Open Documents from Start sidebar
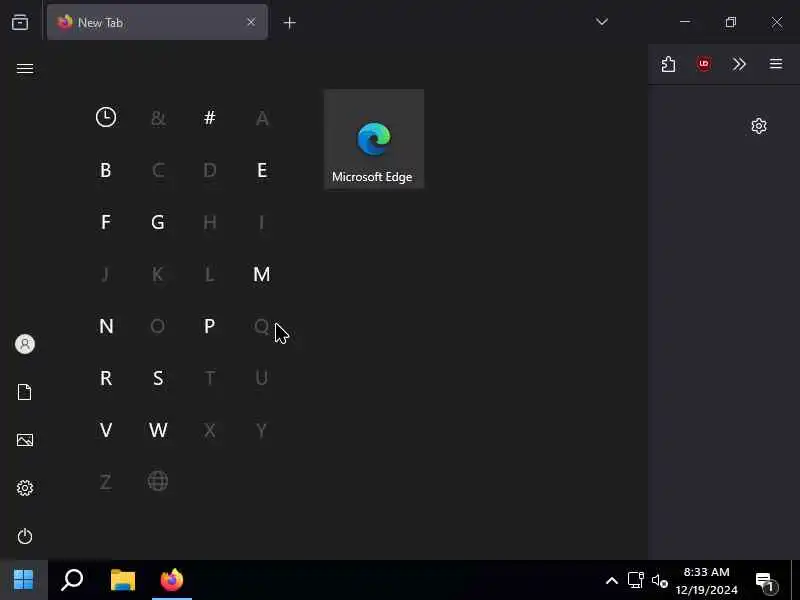The height and width of the screenshot is (600, 800). pos(24,392)
